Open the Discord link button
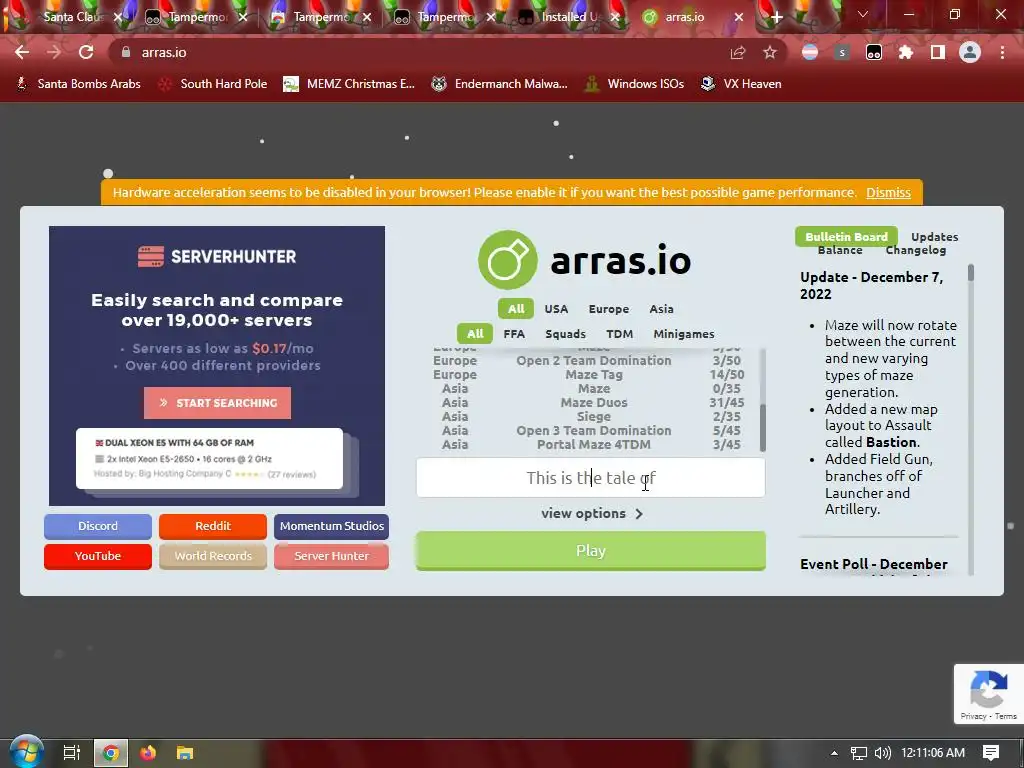Screen dimensions: 1024x768 [98, 526]
